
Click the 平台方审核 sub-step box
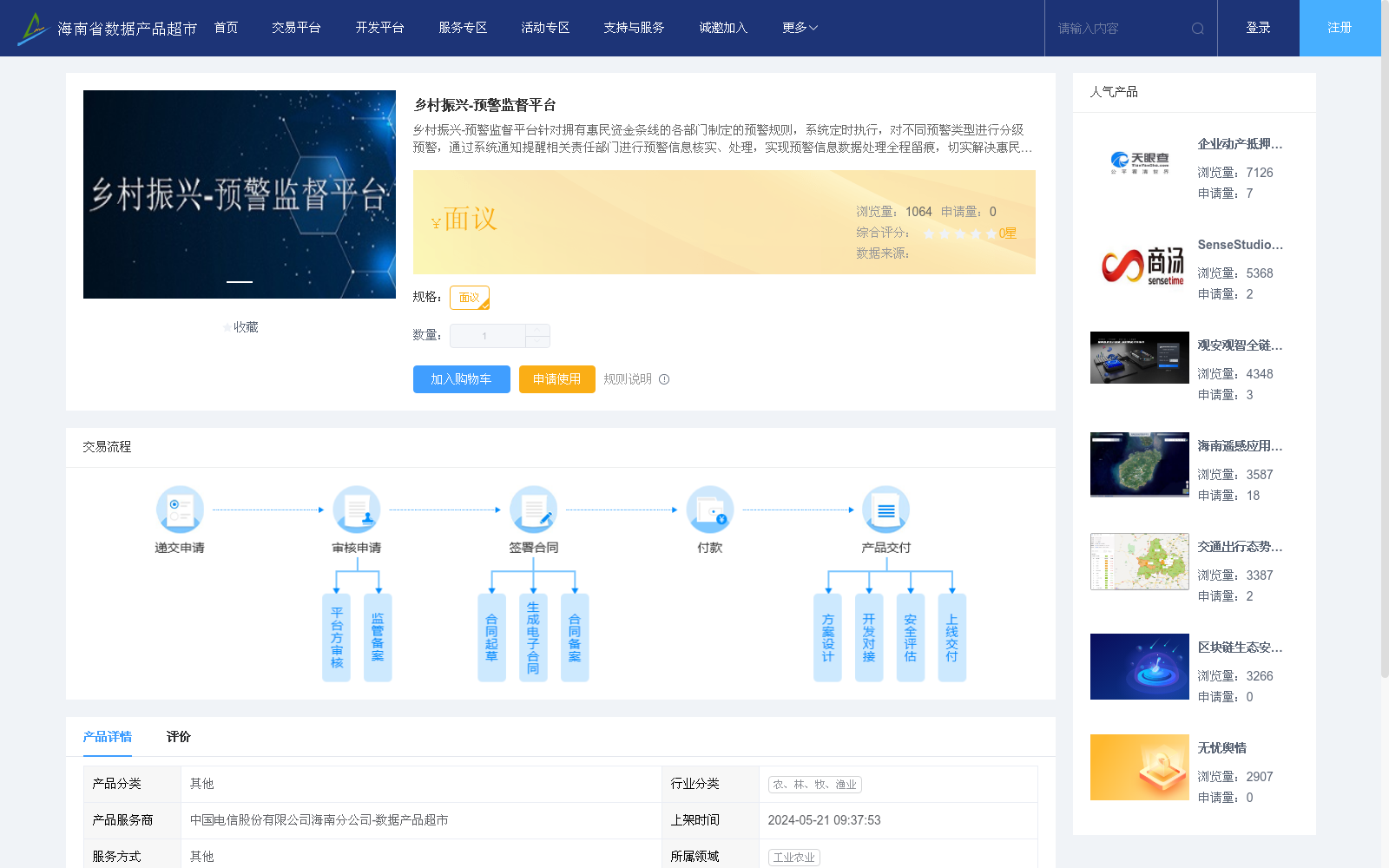336,638
